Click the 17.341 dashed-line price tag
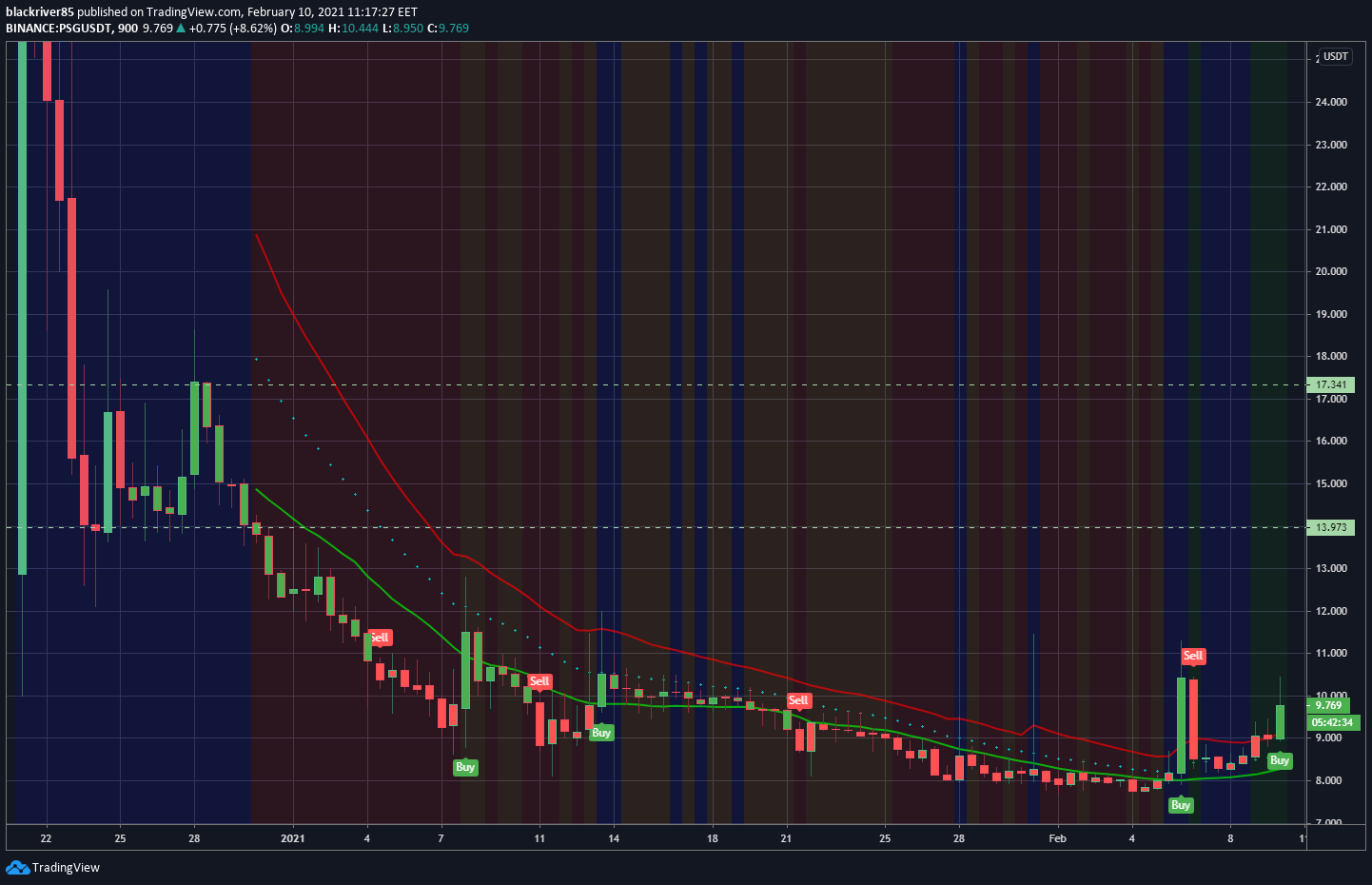This screenshot has width=1372, height=885. pyautogui.click(x=1331, y=385)
